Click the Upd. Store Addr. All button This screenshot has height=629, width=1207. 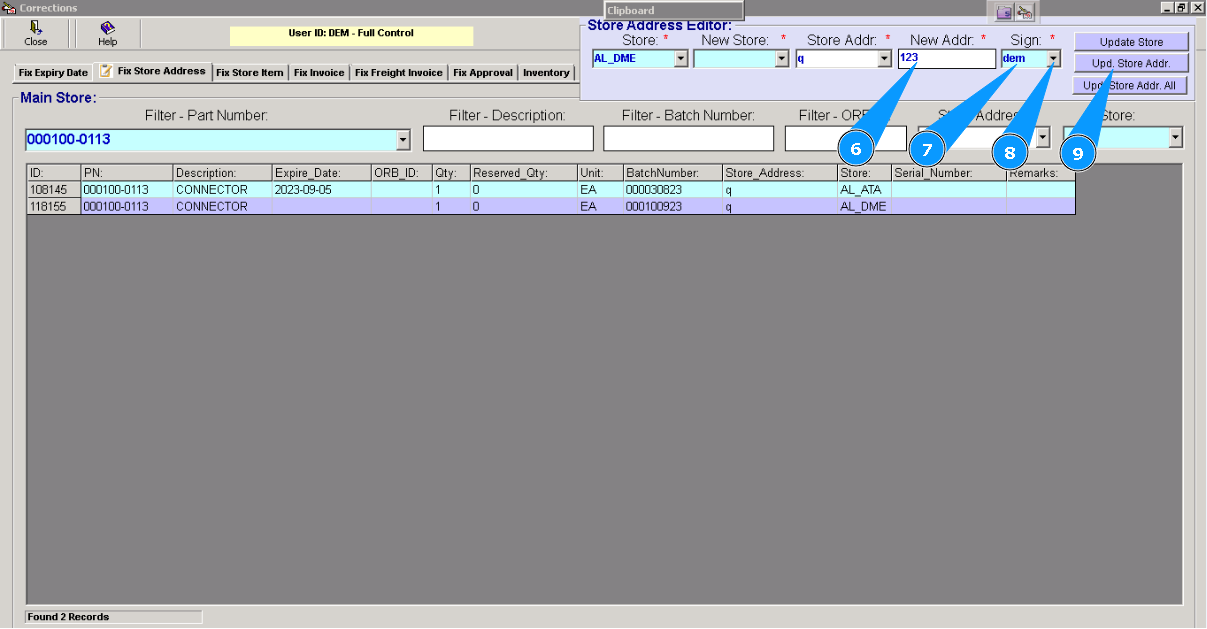pyautogui.click(x=1131, y=86)
